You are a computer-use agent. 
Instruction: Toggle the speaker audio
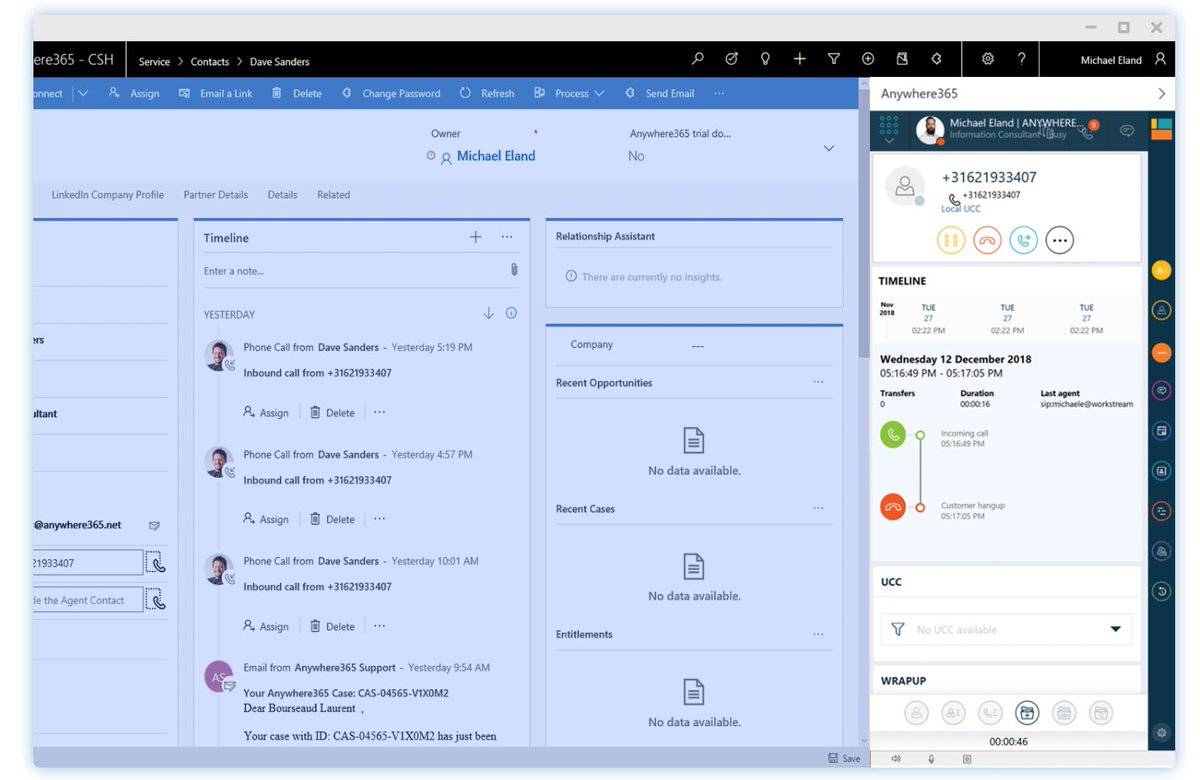coord(896,759)
